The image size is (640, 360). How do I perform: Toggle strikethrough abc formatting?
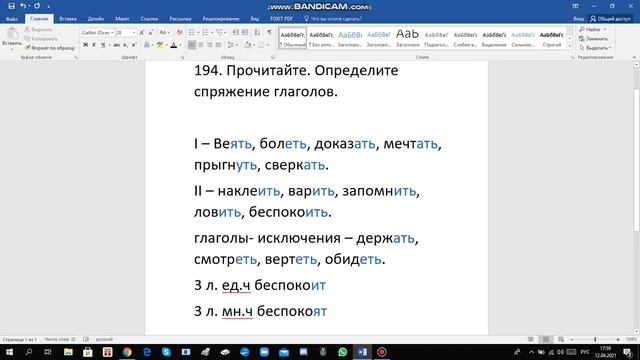click(x=117, y=45)
